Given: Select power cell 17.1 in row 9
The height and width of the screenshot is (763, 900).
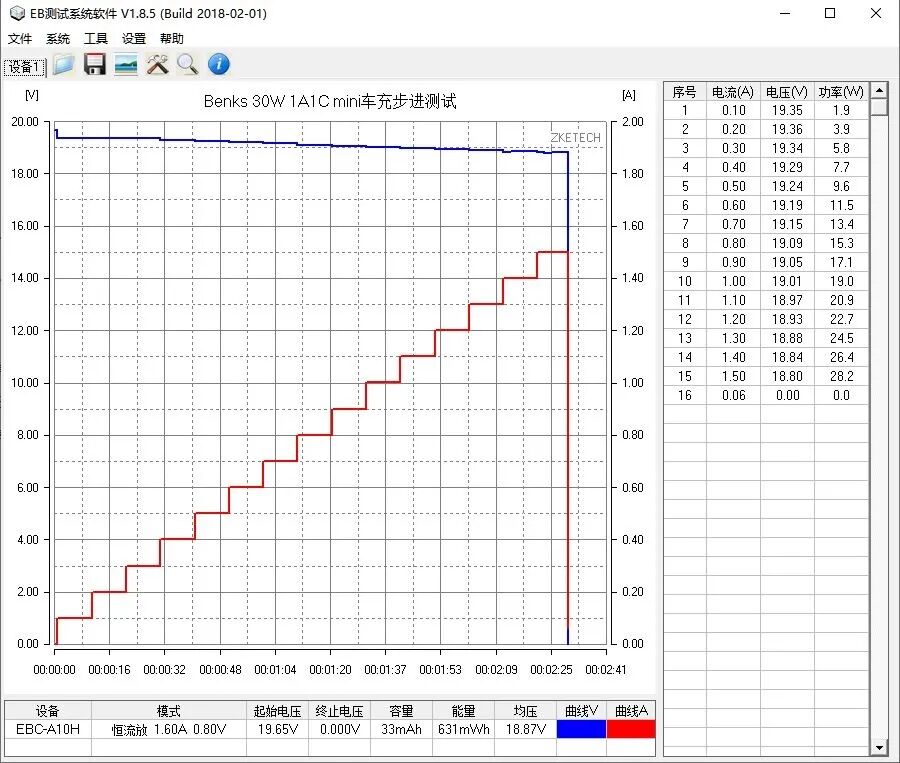Looking at the screenshot, I should click(x=841, y=262).
